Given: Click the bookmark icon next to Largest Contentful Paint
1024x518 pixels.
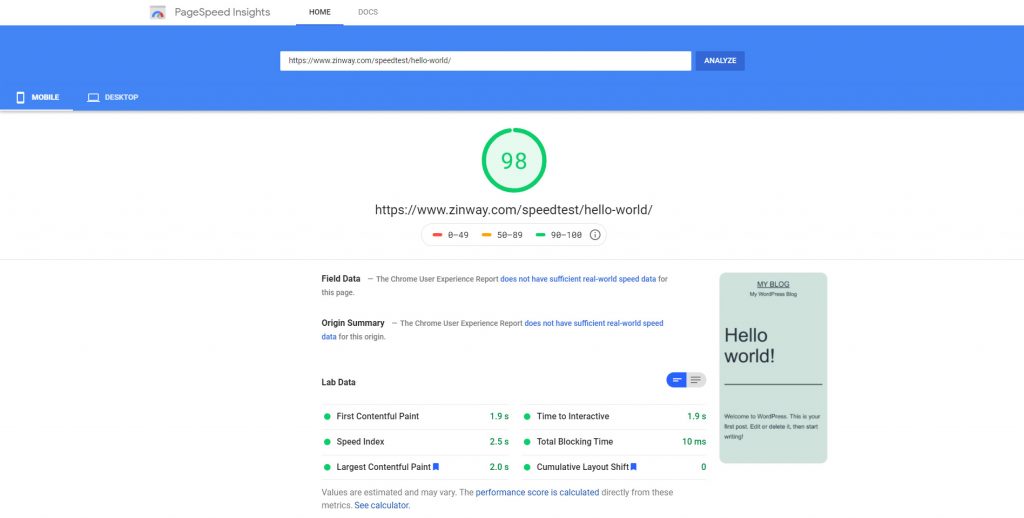Looking at the screenshot, I should click(436, 467).
